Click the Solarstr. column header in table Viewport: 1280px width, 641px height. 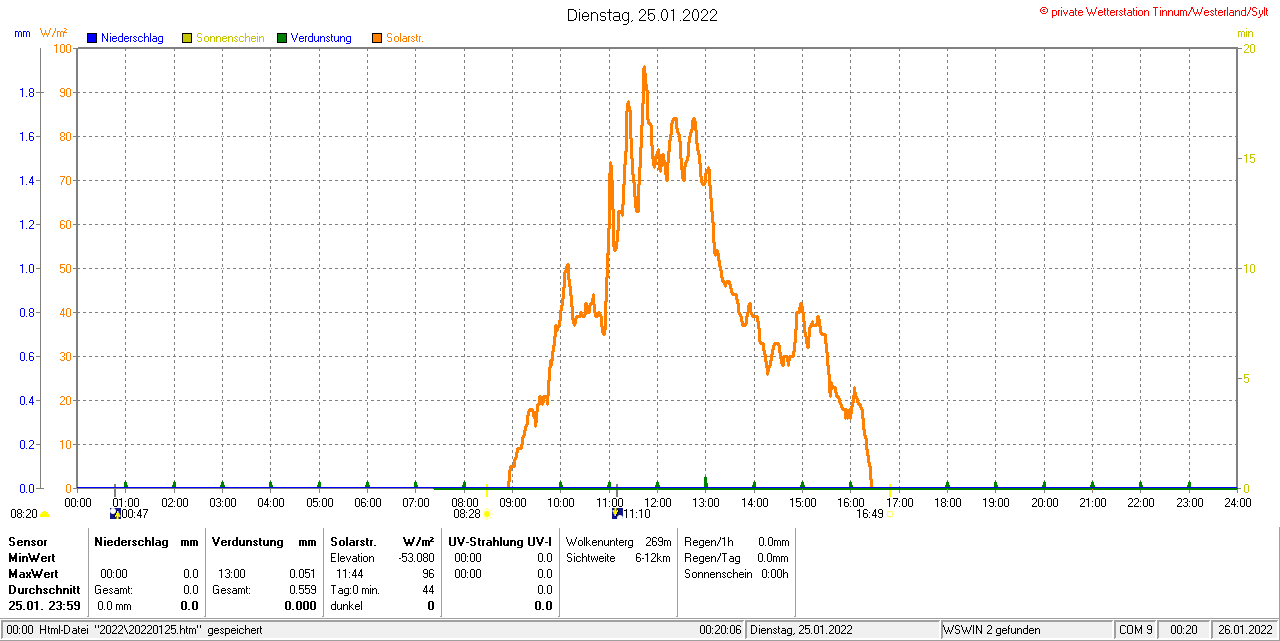click(351, 541)
